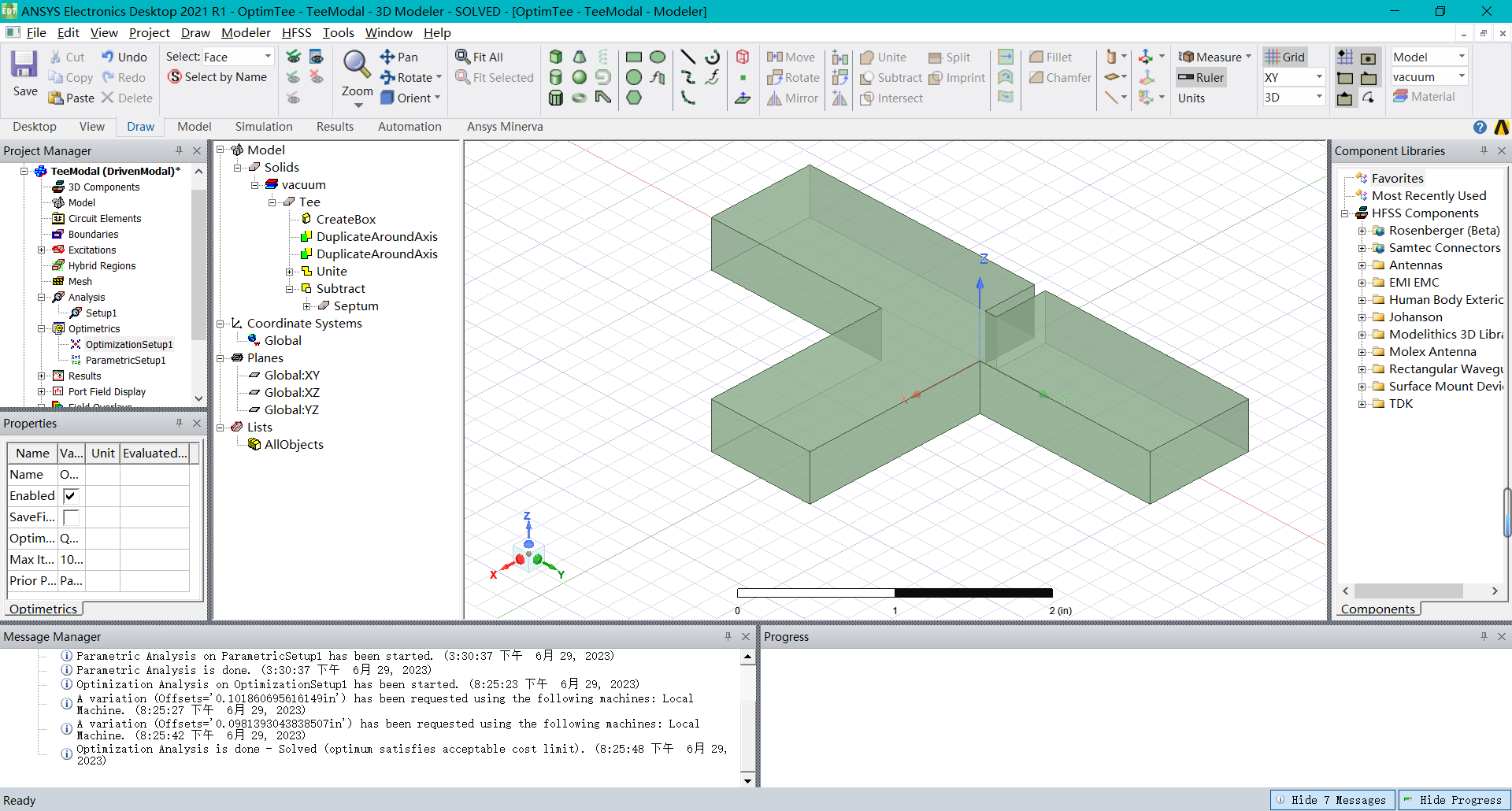Image resolution: width=1512 pixels, height=811 pixels.
Task: Select the Draw Regular Polyhedron tool
Action: (x=556, y=98)
